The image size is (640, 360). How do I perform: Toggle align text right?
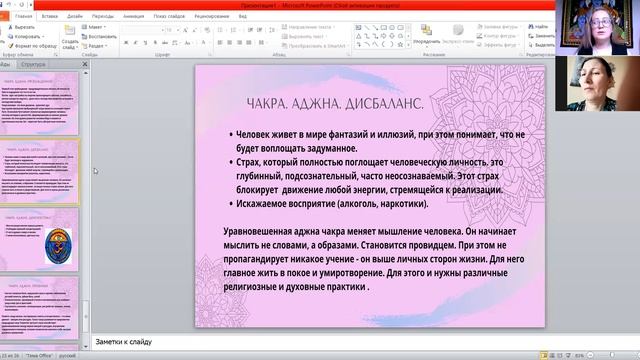[x=239, y=42]
